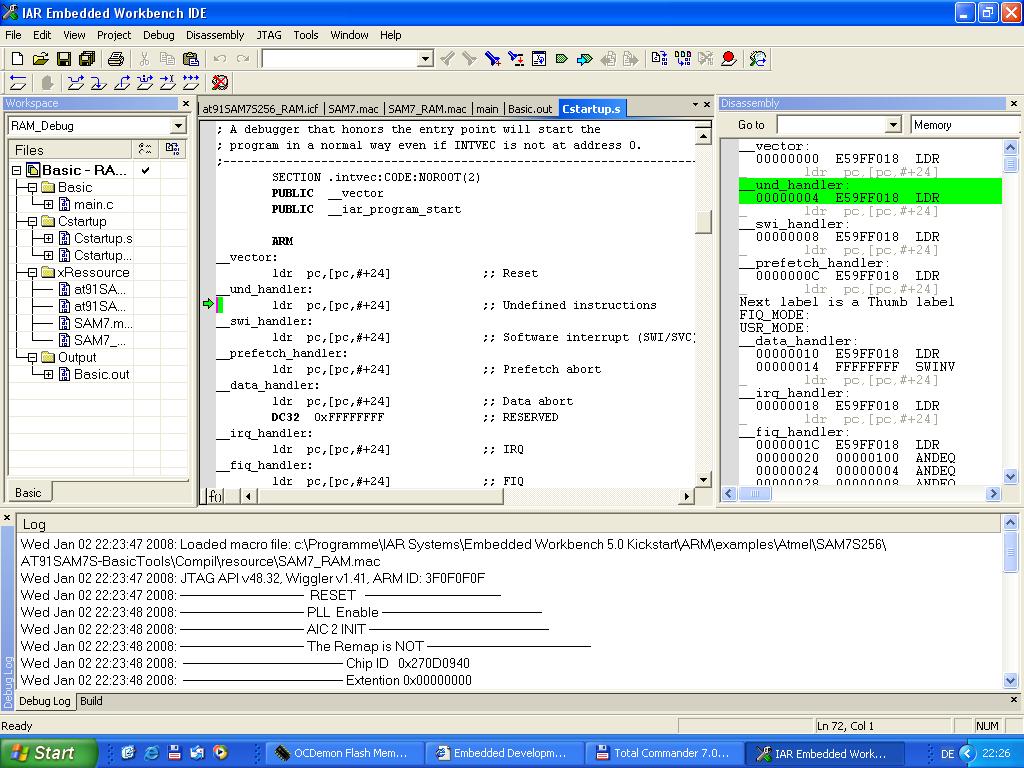Open the Memory zone combo in Disassembly

pyautogui.click(x=967, y=125)
